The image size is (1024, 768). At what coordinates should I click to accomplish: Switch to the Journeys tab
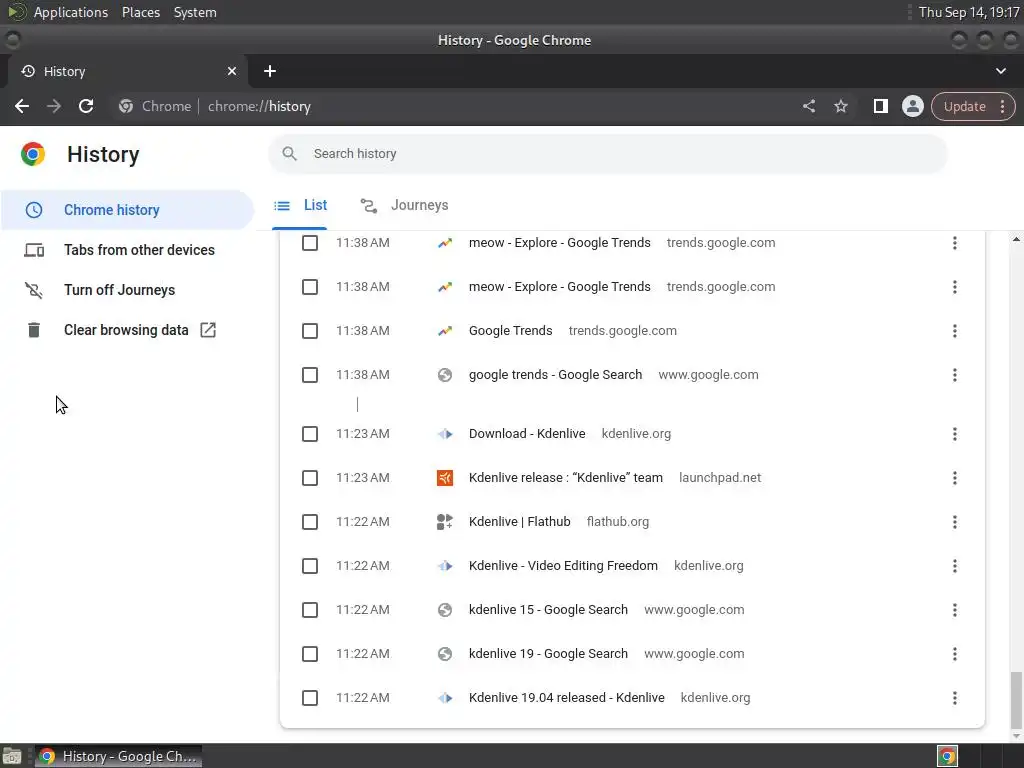(x=404, y=205)
